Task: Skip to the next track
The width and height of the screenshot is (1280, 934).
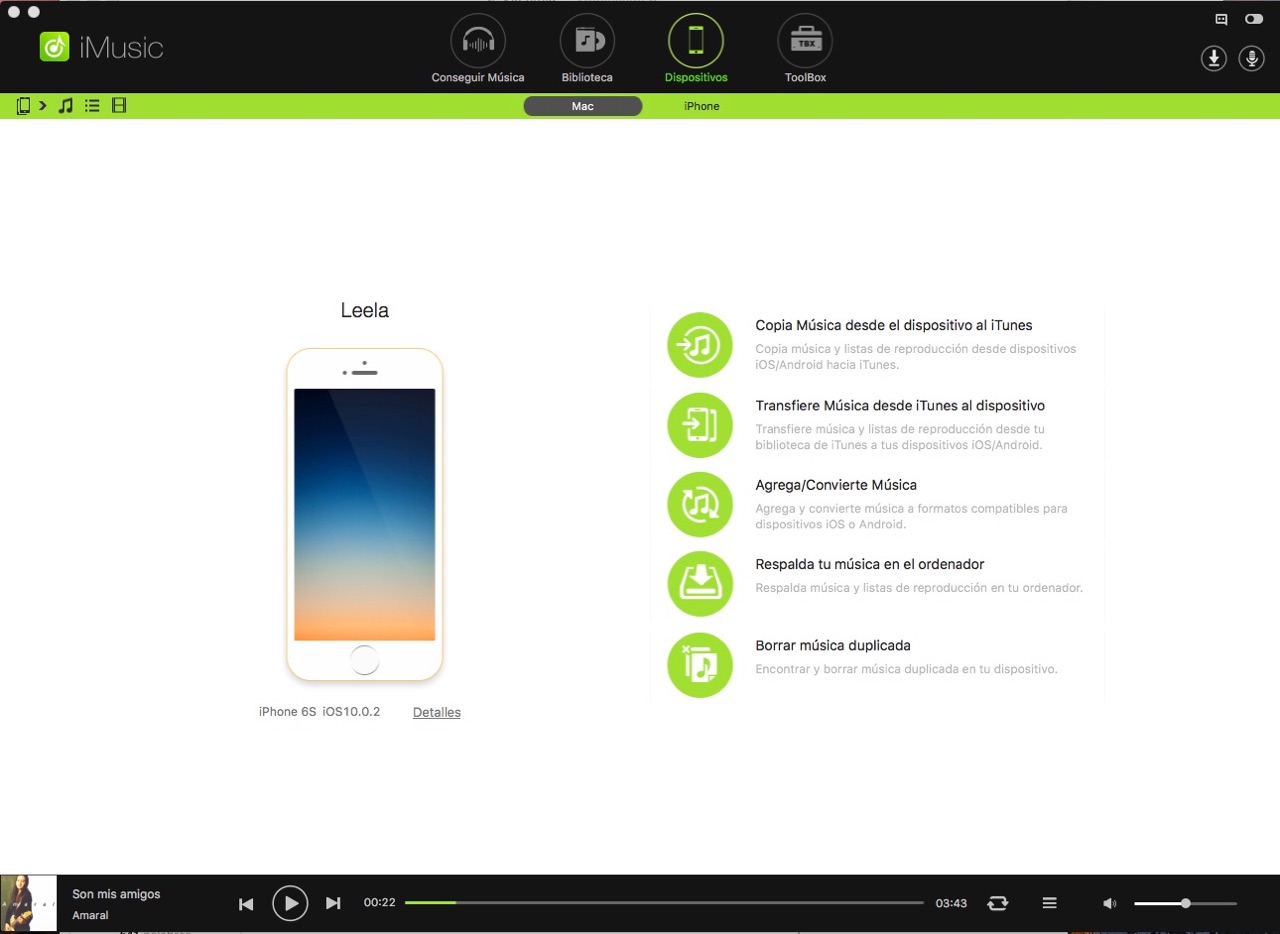Action: 334,904
